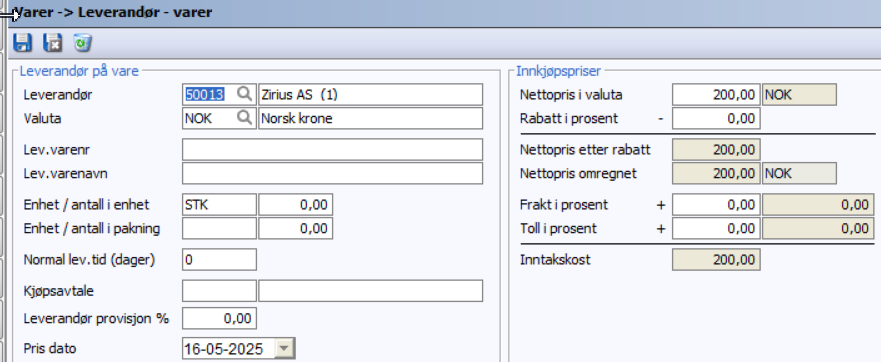Click the Rabatt i prosent field

(716, 119)
